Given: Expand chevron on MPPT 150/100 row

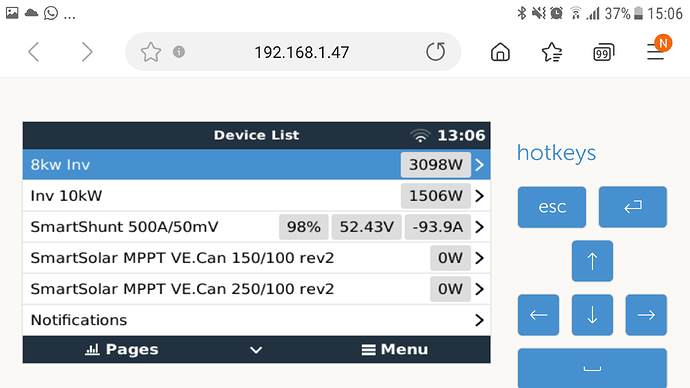Looking at the screenshot, I should pyautogui.click(x=480, y=258).
